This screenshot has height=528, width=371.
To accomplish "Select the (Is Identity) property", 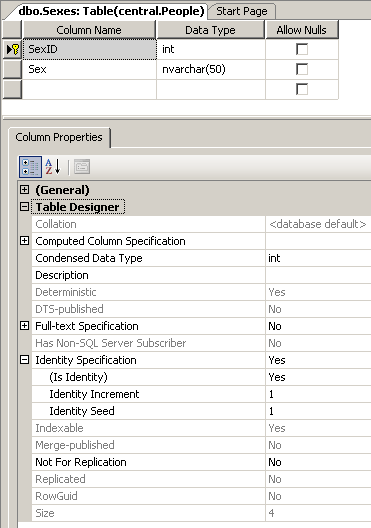I will (148, 377).
